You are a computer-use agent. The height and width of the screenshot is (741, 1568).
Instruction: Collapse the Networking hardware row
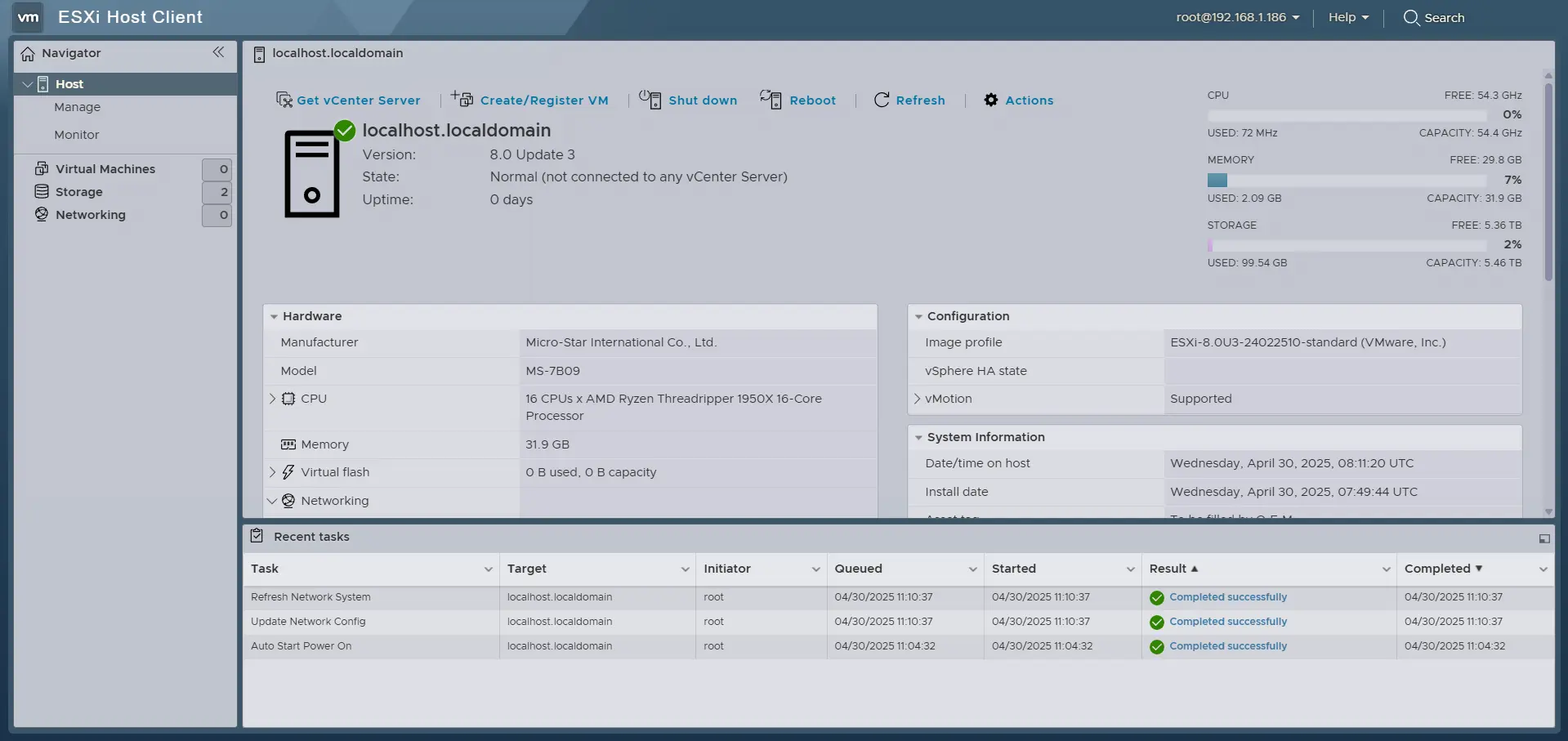tap(272, 501)
